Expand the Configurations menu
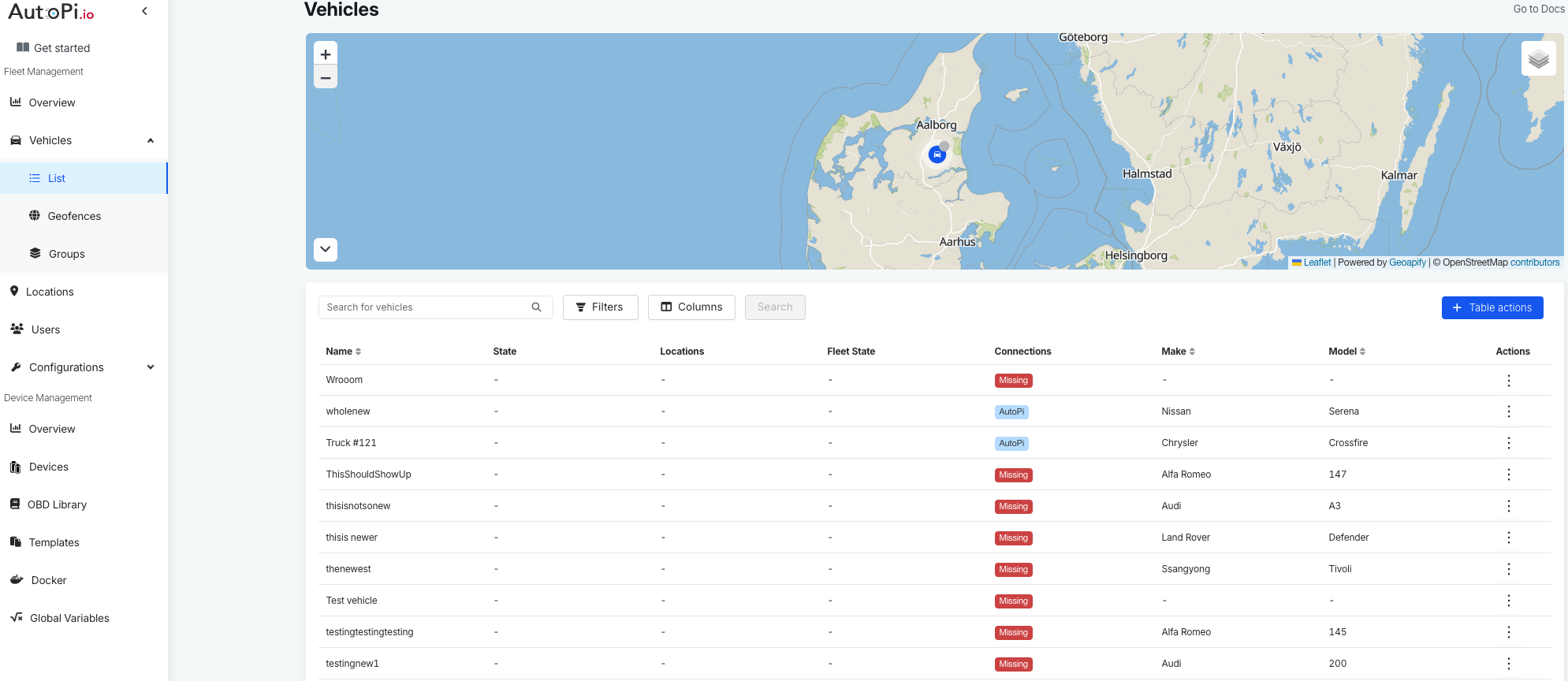 pyautogui.click(x=151, y=367)
